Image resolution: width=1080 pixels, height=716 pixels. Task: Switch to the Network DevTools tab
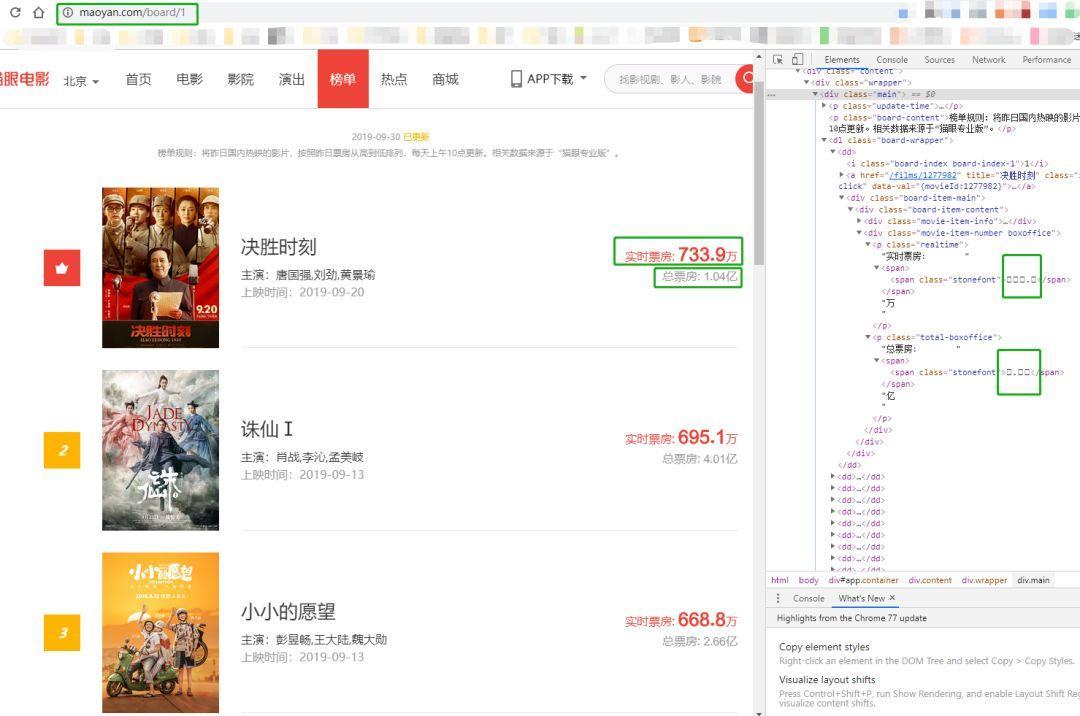(988, 60)
